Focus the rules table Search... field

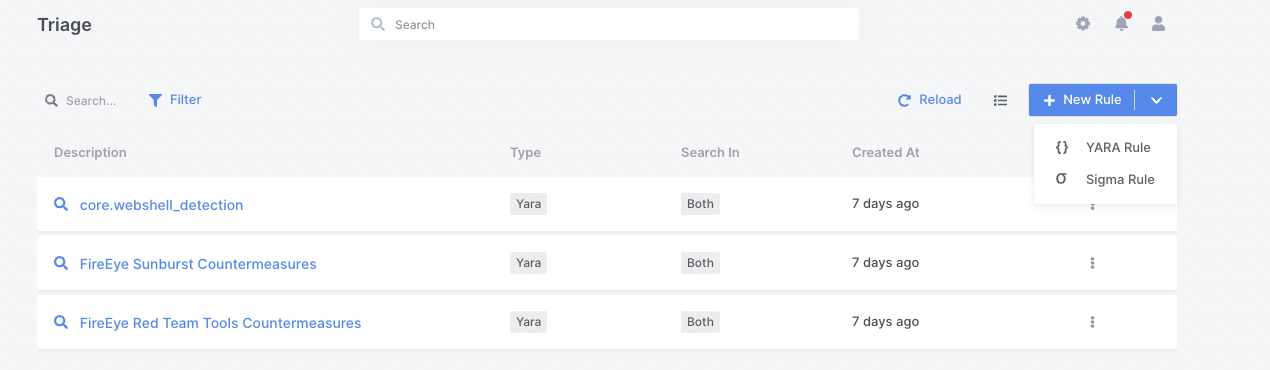coord(91,101)
